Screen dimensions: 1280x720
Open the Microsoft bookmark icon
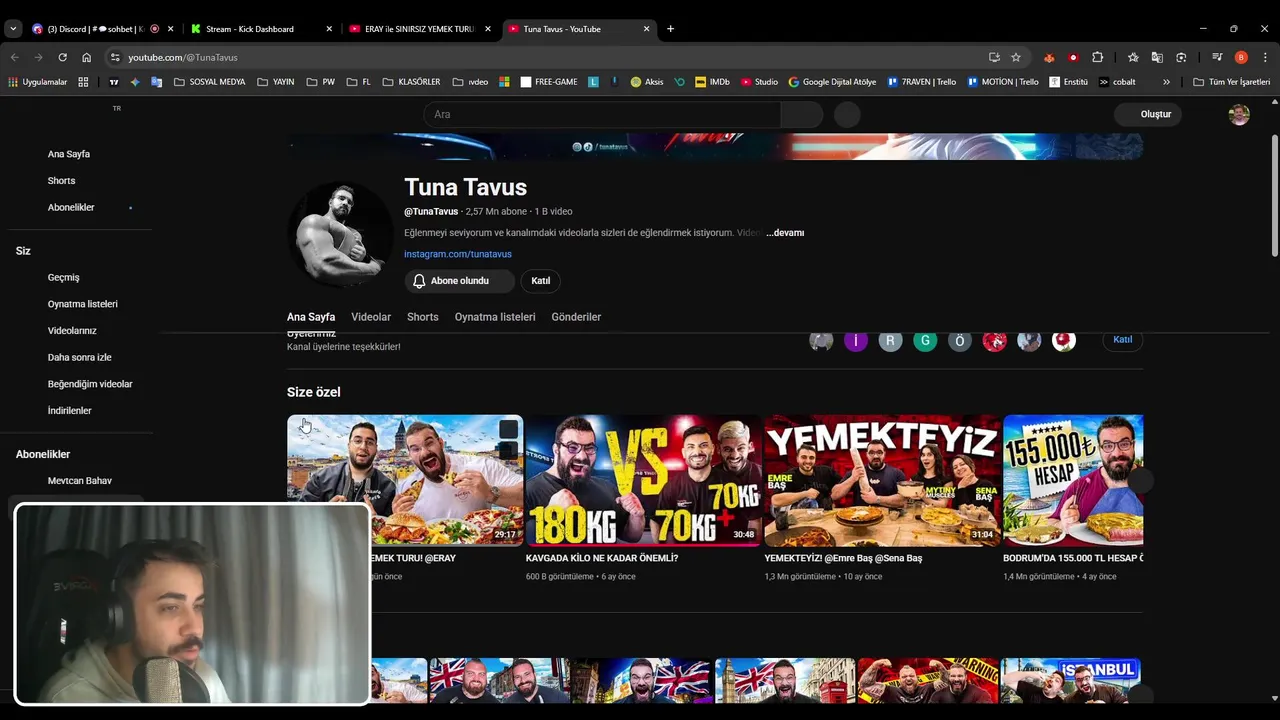[504, 82]
